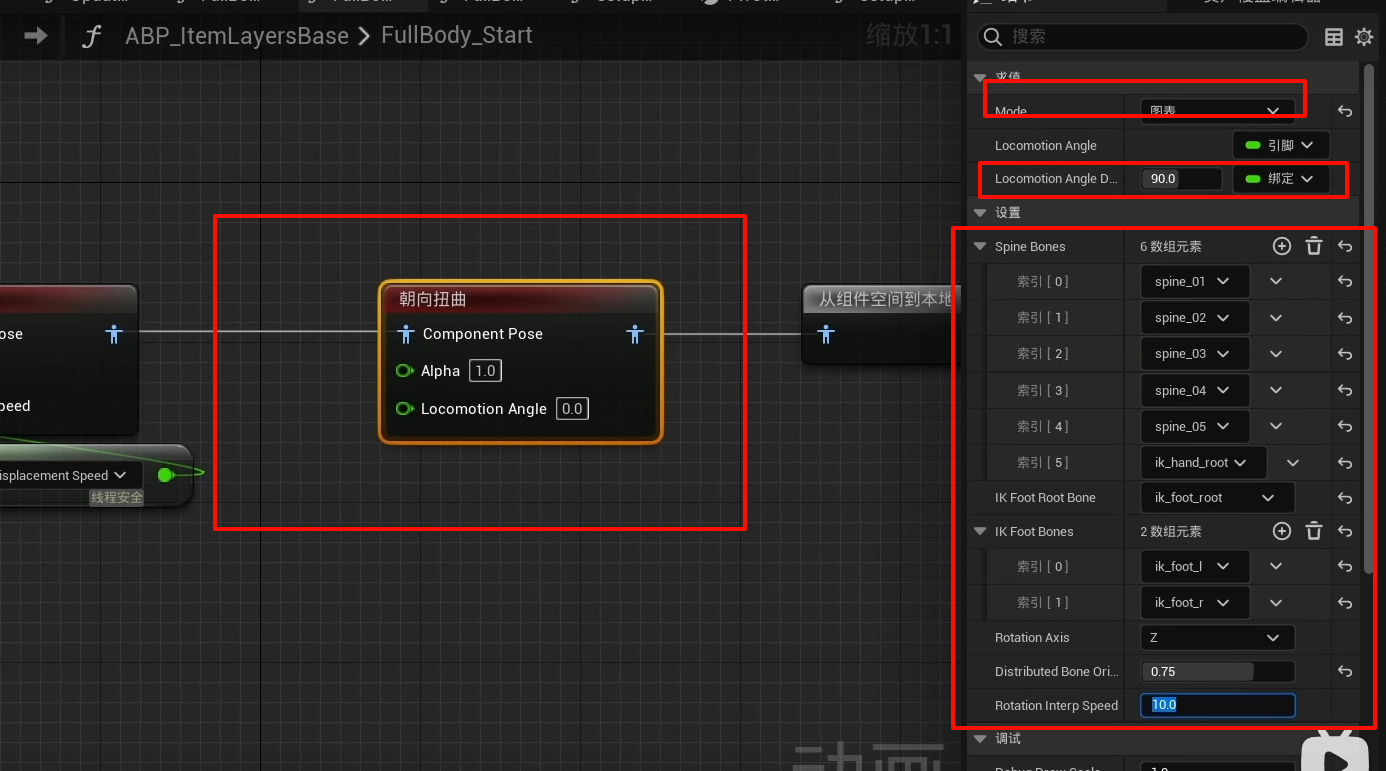Image resolution: width=1386 pixels, height=771 pixels.
Task: Click Component Pose input pin on 朝向扭曲 node
Action: (406, 334)
